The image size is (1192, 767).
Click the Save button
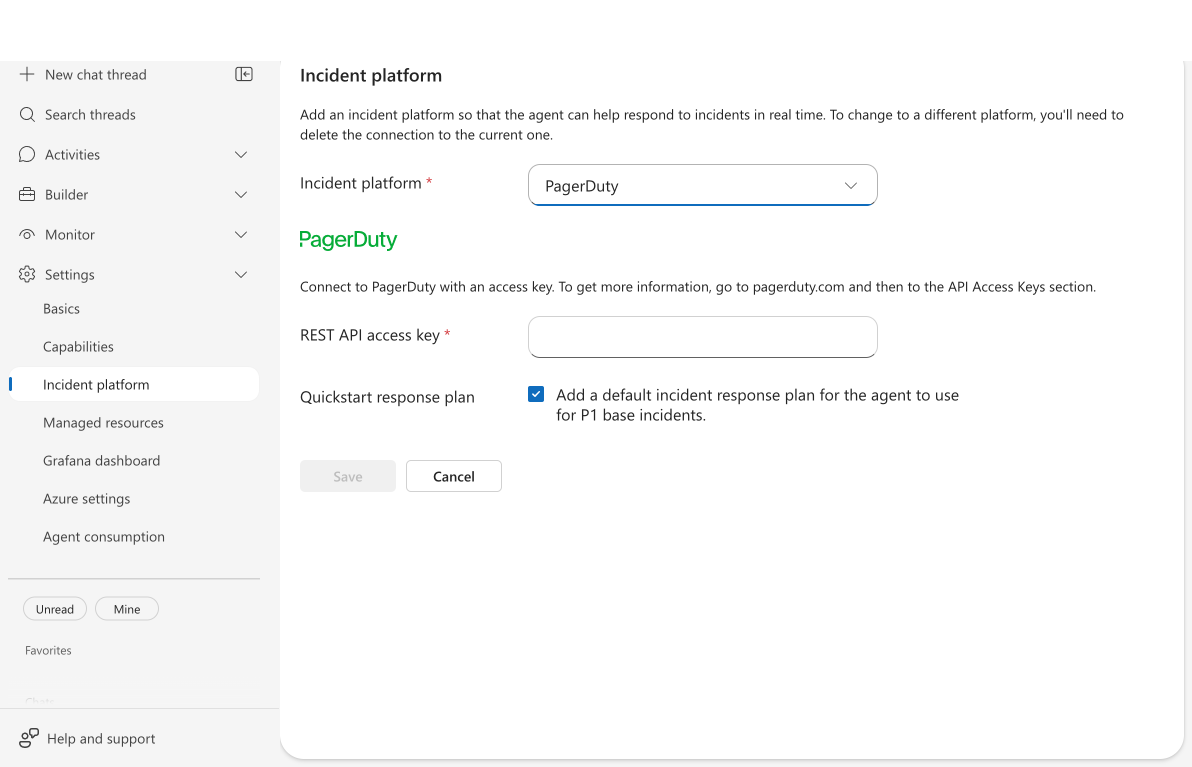pos(347,476)
